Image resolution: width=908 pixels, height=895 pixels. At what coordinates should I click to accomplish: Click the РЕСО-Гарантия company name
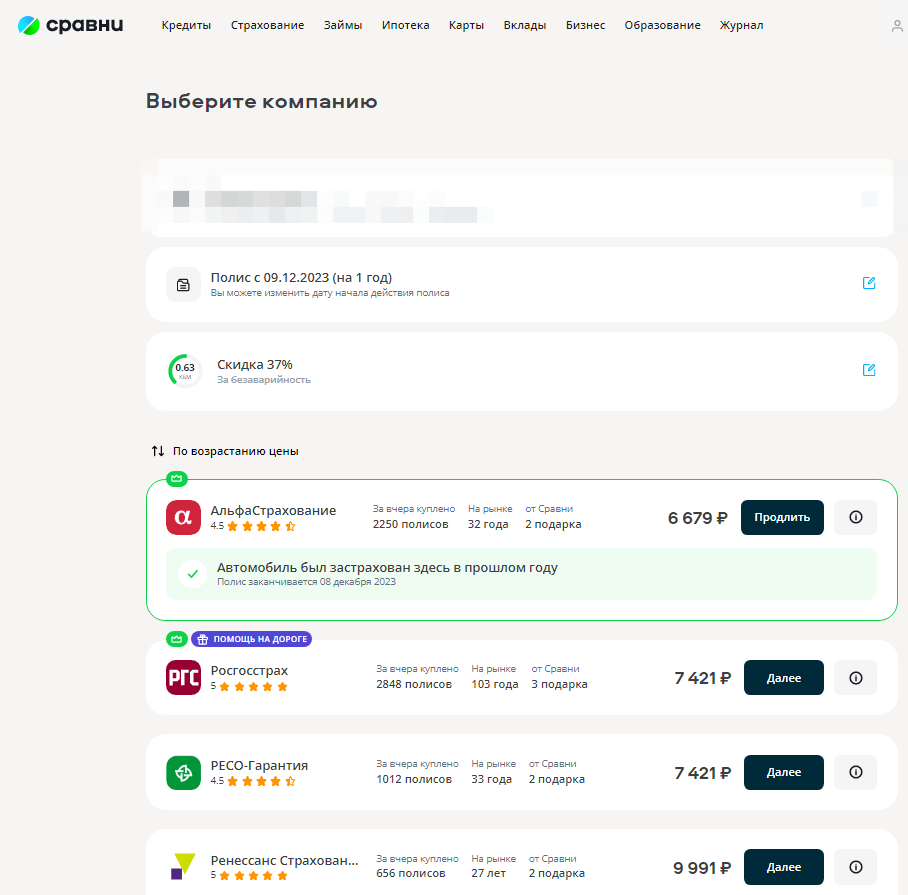click(259, 765)
